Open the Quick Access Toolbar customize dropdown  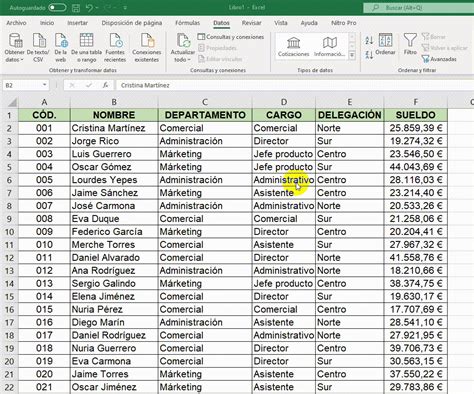coord(125,8)
